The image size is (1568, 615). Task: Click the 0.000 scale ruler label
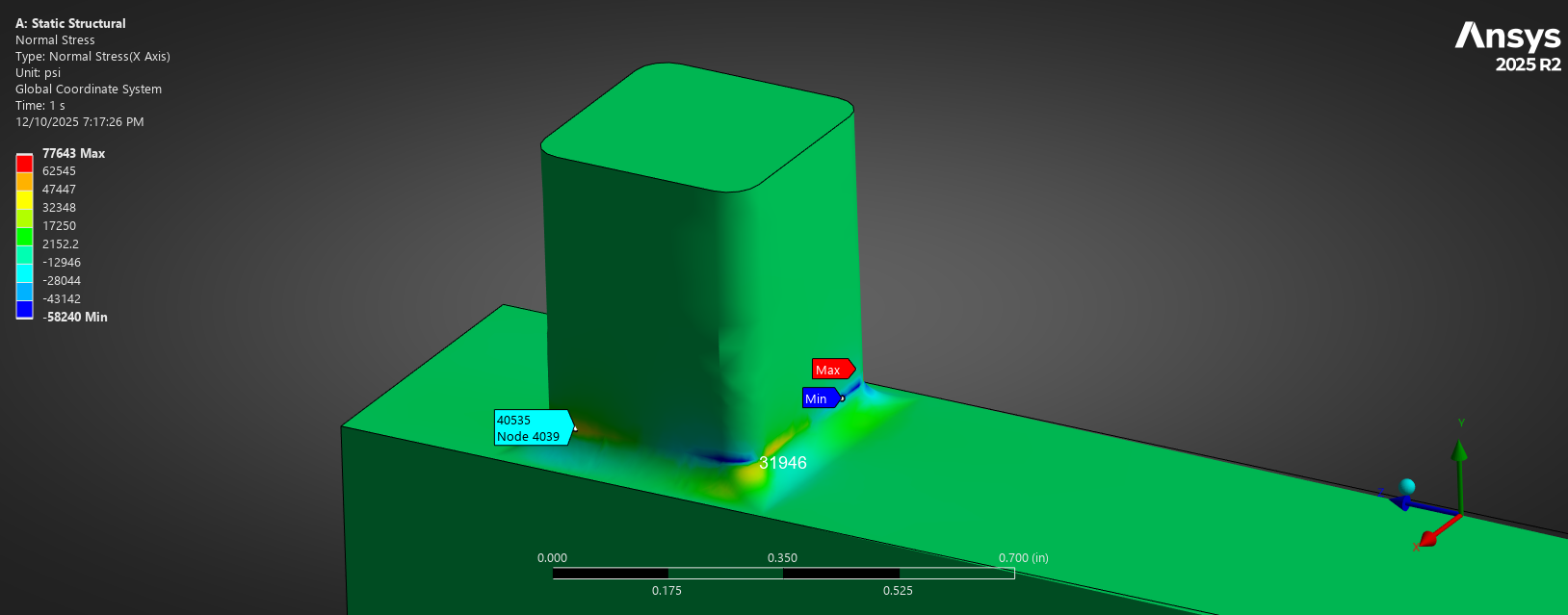click(x=552, y=558)
